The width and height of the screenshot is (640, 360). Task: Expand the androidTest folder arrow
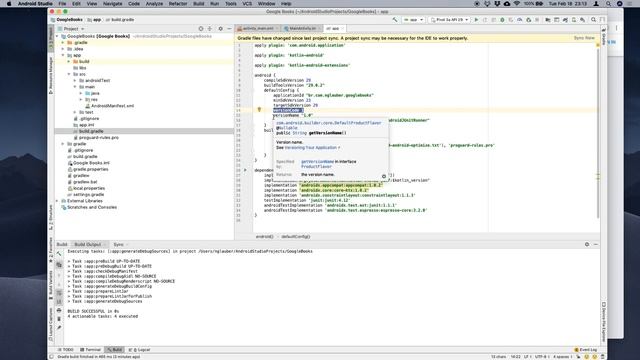(x=75, y=80)
